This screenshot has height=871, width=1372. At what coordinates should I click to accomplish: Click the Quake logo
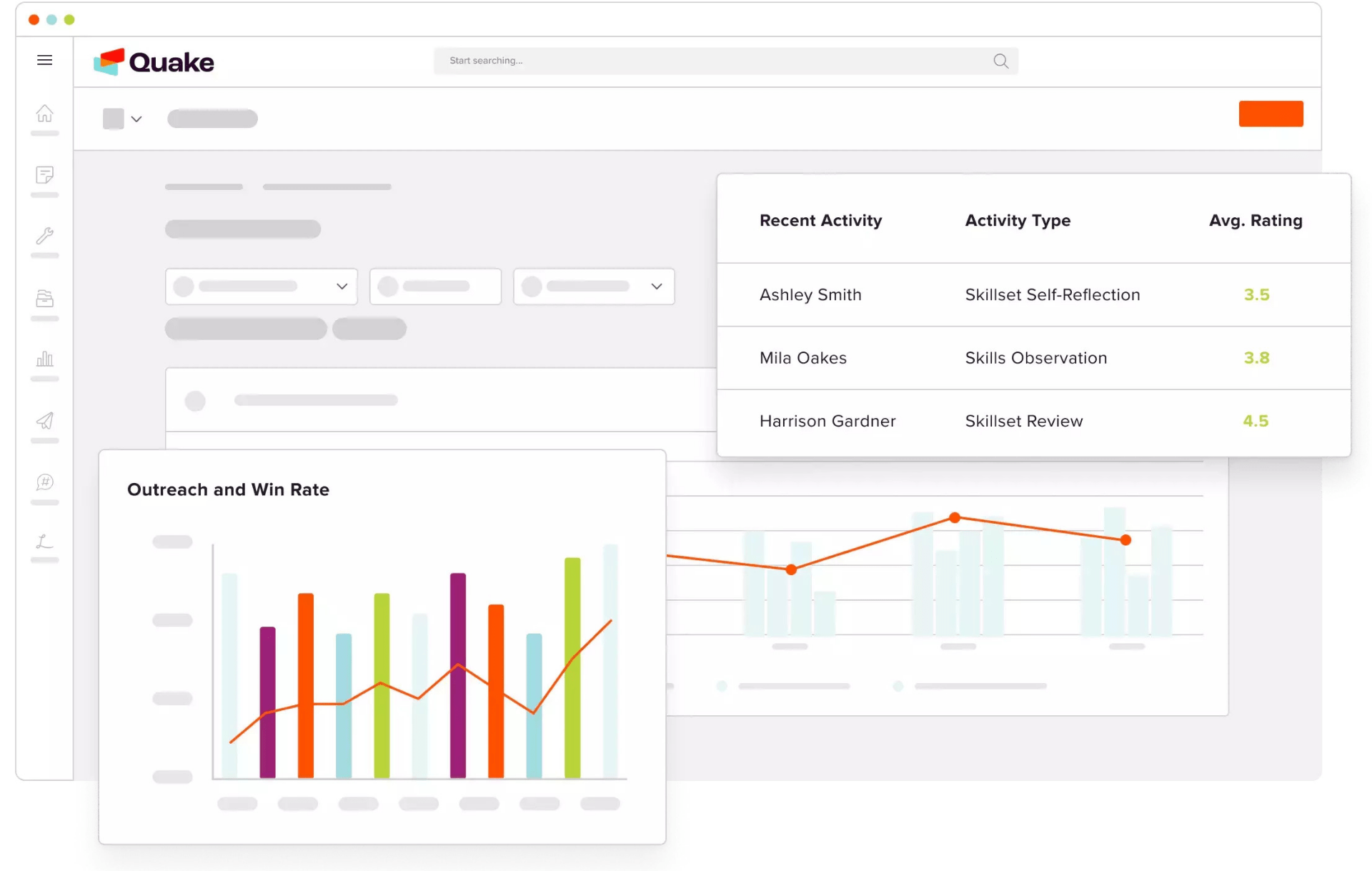[x=154, y=62]
